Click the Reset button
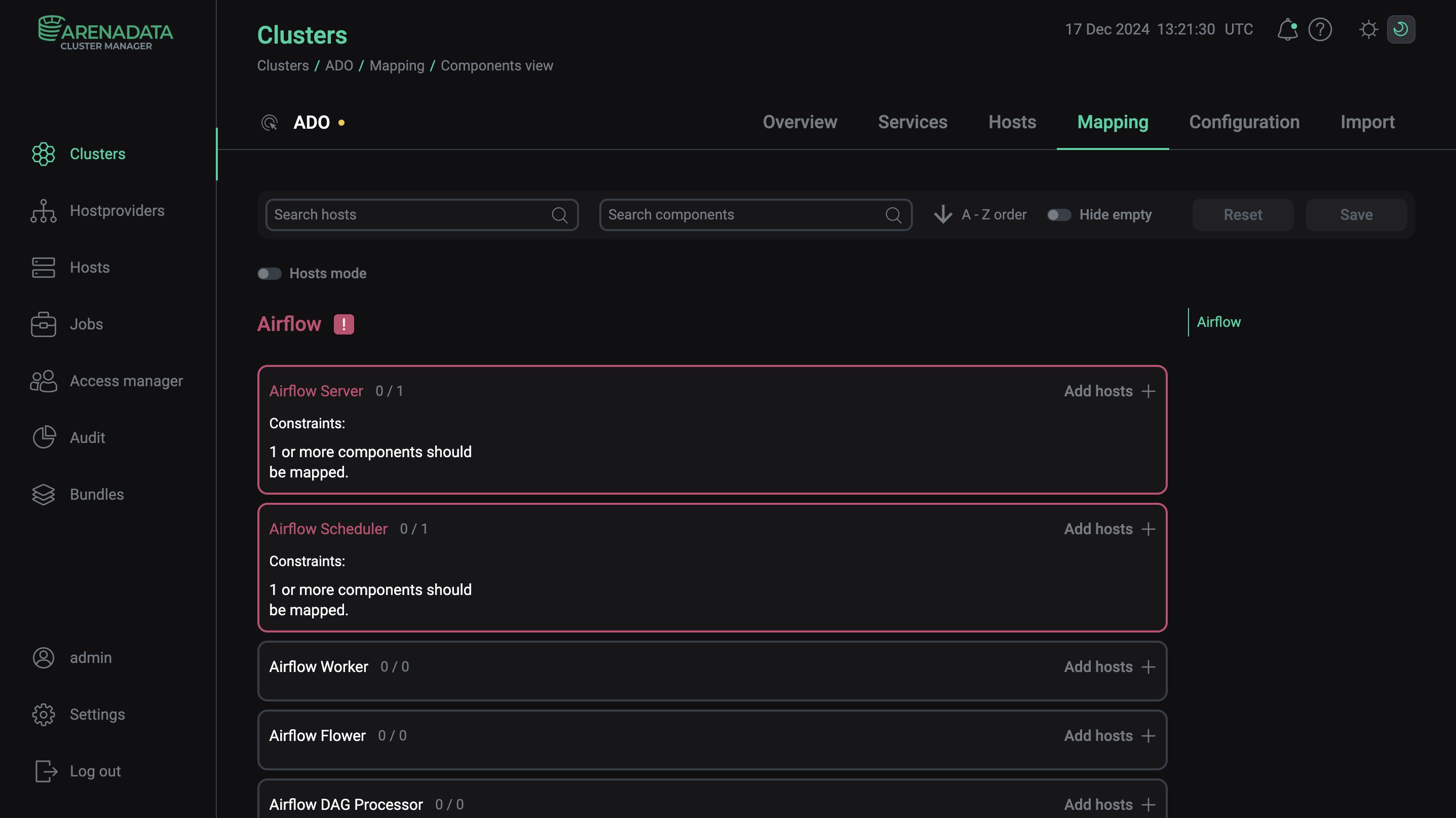The height and width of the screenshot is (818, 1456). pyautogui.click(x=1243, y=215)
